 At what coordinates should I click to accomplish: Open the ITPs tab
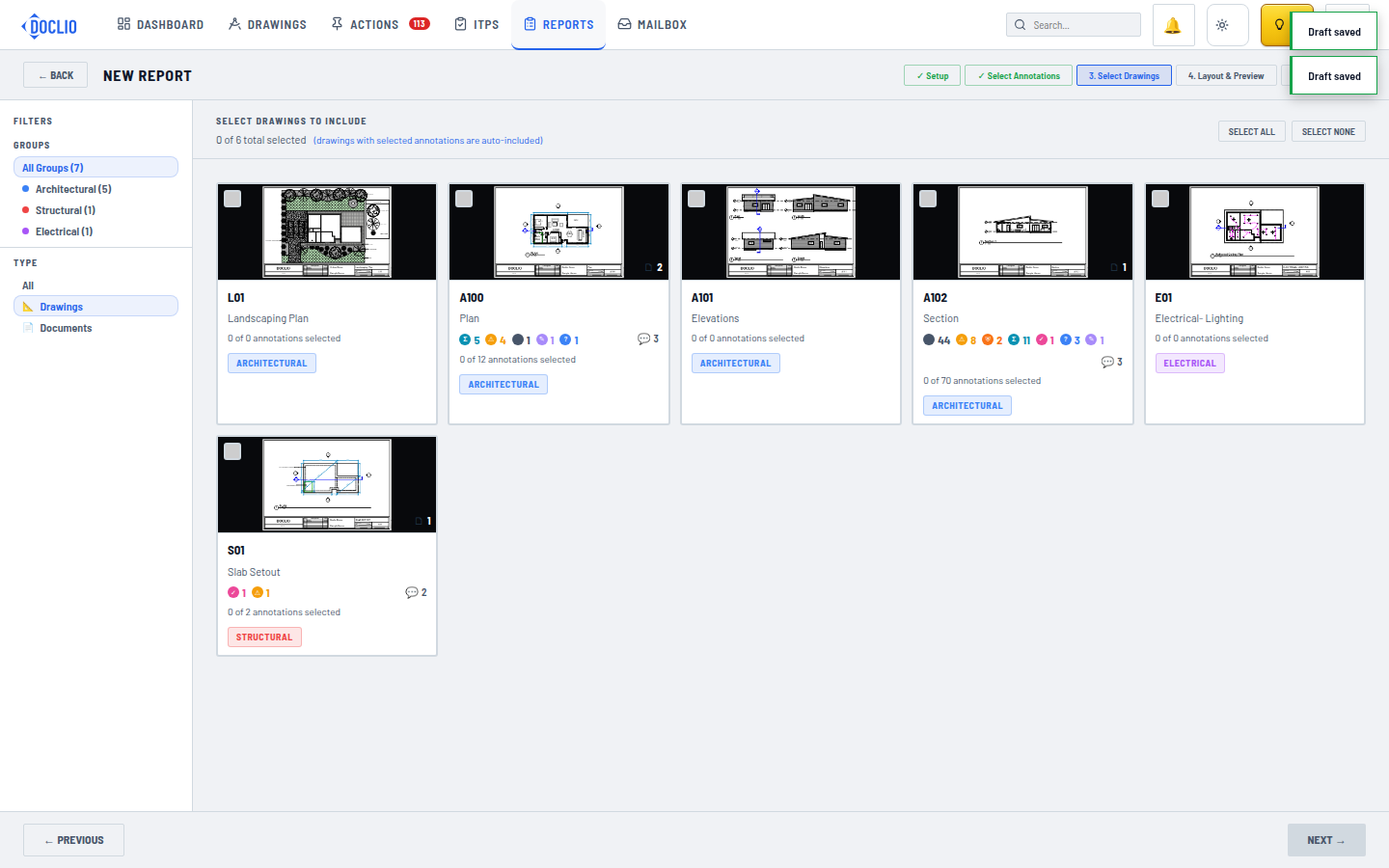(x=477, y=24)
